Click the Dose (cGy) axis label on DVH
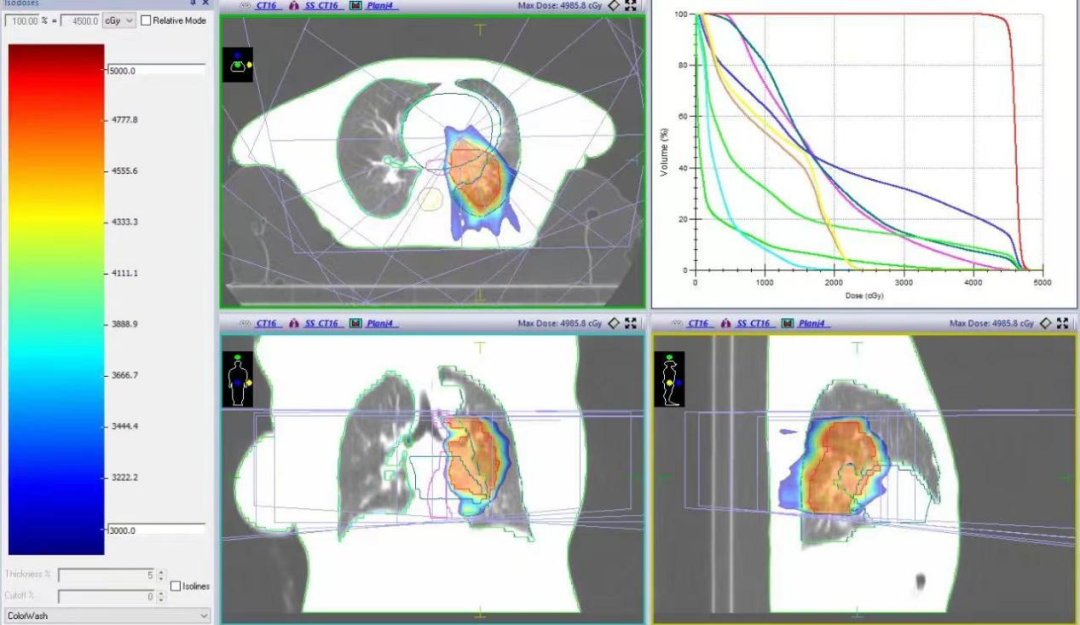The width and height of the screenshot is (1080, 625). point(864,296)
